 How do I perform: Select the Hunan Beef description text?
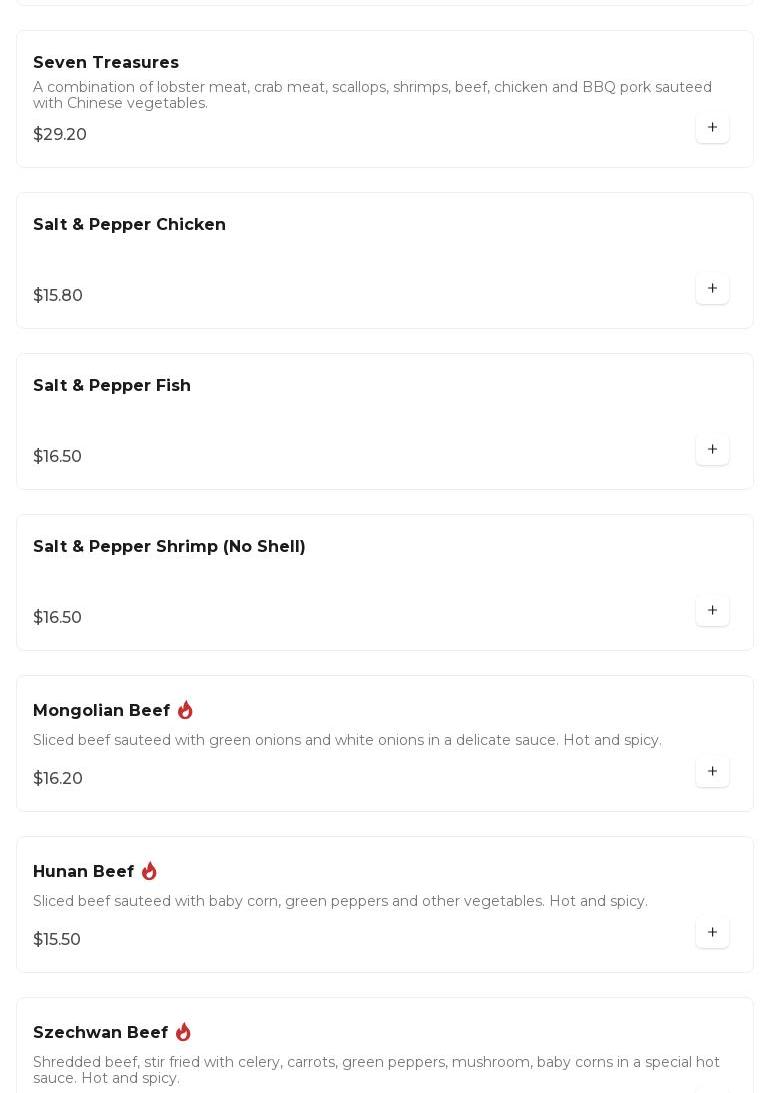[x=340, y=902]
